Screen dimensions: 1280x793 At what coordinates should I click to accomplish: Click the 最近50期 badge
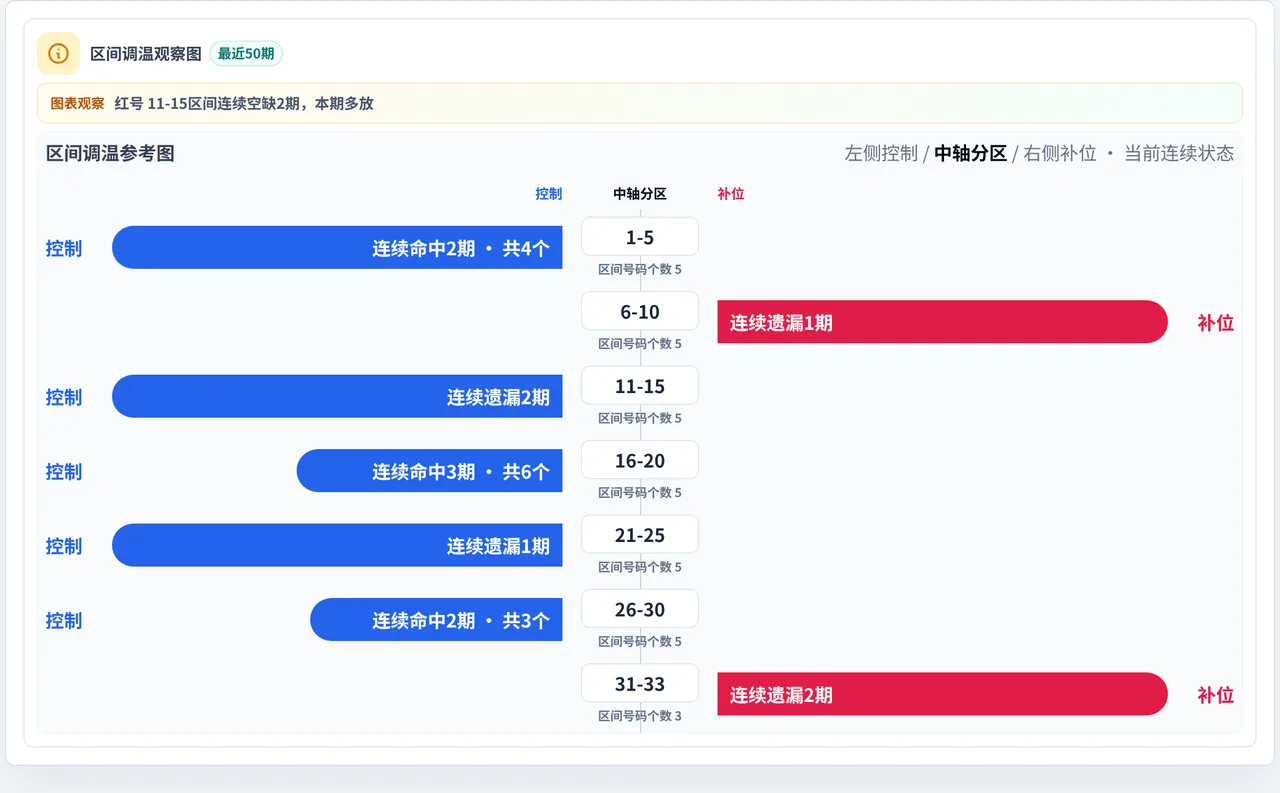coord(246,53)
